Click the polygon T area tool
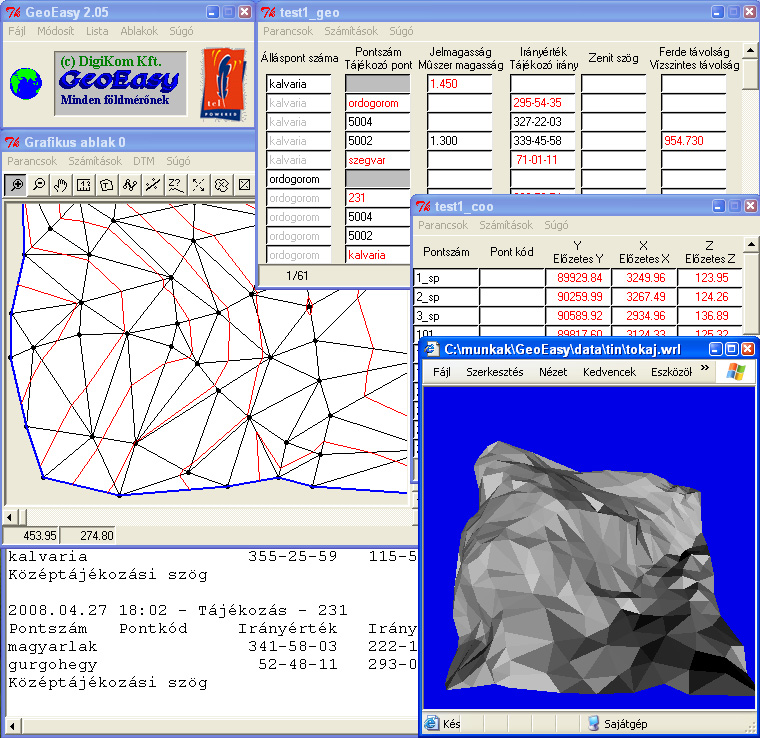Viewport: 760px width, 738px height. (107, 184)
